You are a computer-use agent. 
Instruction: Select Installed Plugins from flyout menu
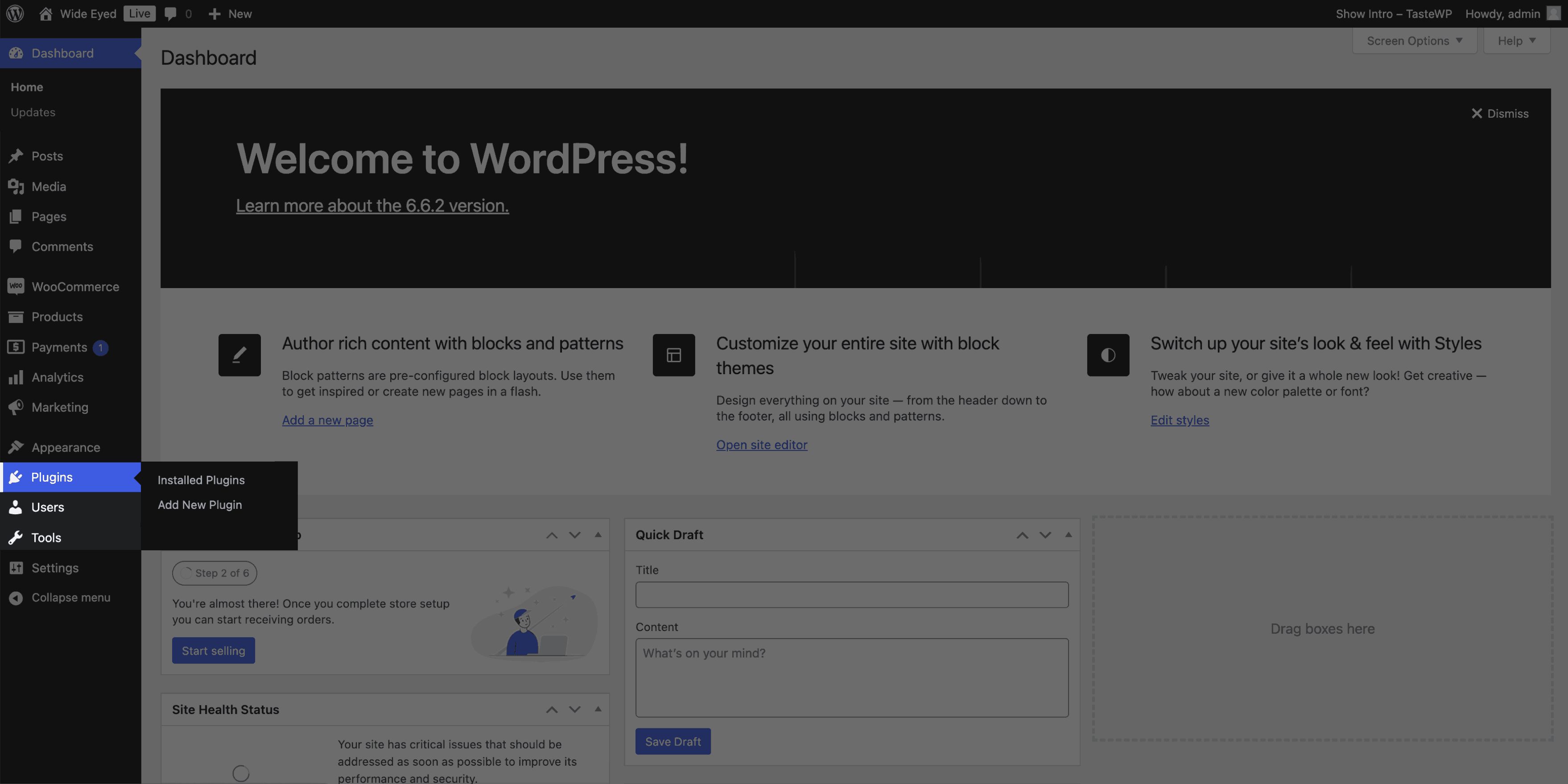pyautogui.click(x=201, y=480)
